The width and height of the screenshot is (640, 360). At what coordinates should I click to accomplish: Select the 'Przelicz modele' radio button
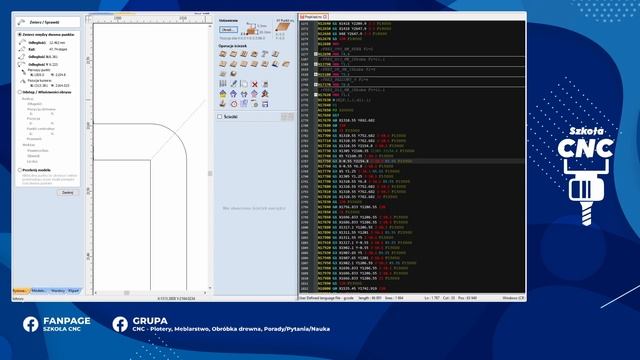[x=20, y=170]
